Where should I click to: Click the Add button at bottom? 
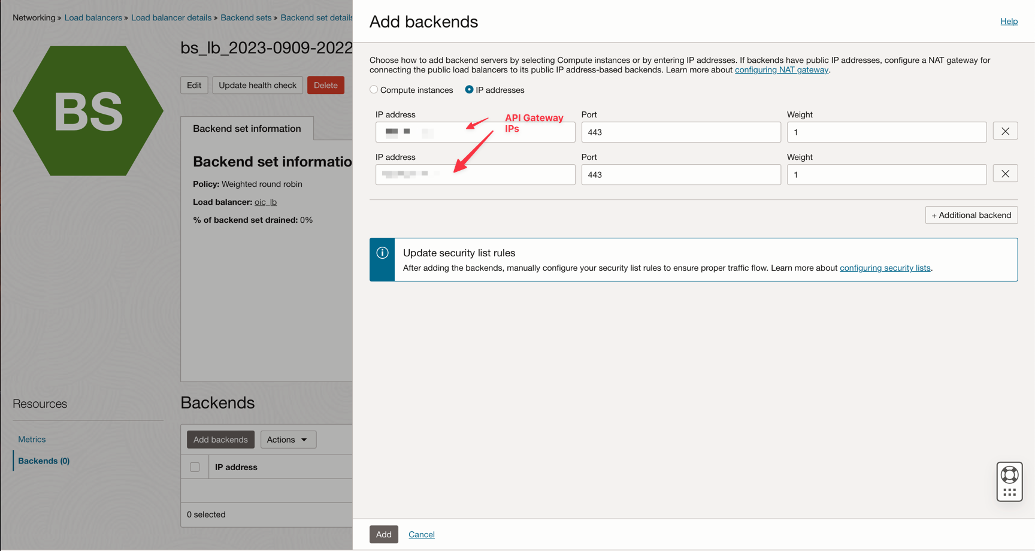tap(383, 534)
